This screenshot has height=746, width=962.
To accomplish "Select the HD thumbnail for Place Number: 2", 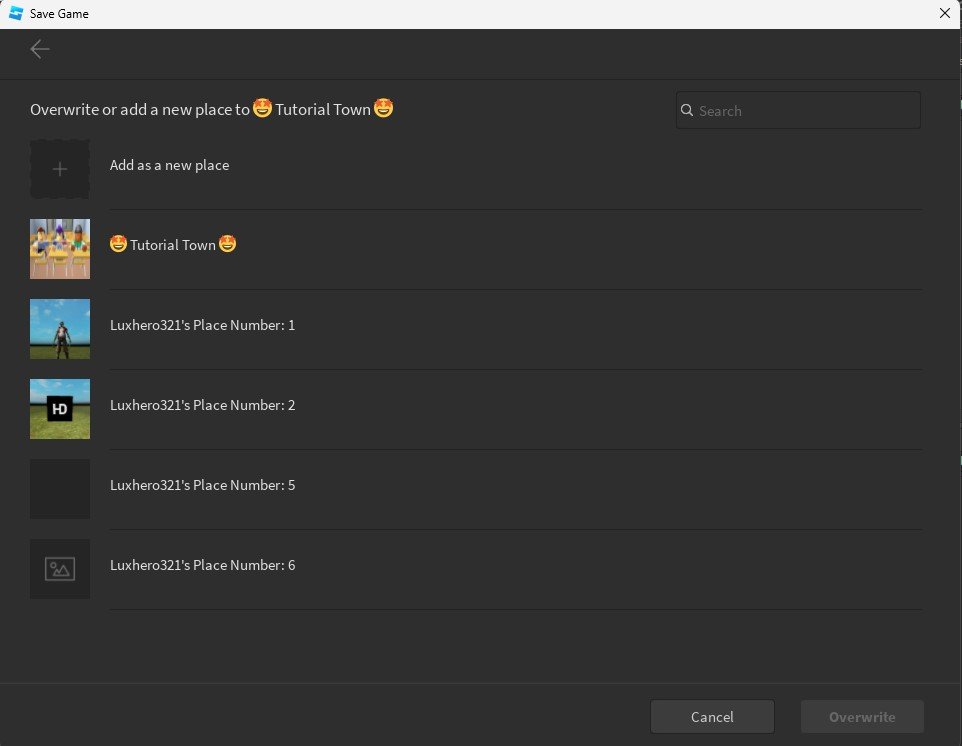I will coord(60,409).
